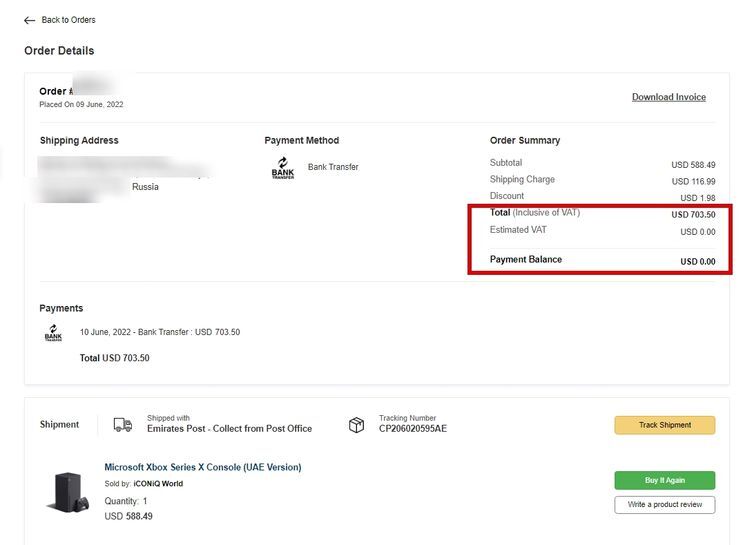Click Emirates Post - Collect from Post Office
The width and height of the screenshot is (743, 545).
pos(229,429)
